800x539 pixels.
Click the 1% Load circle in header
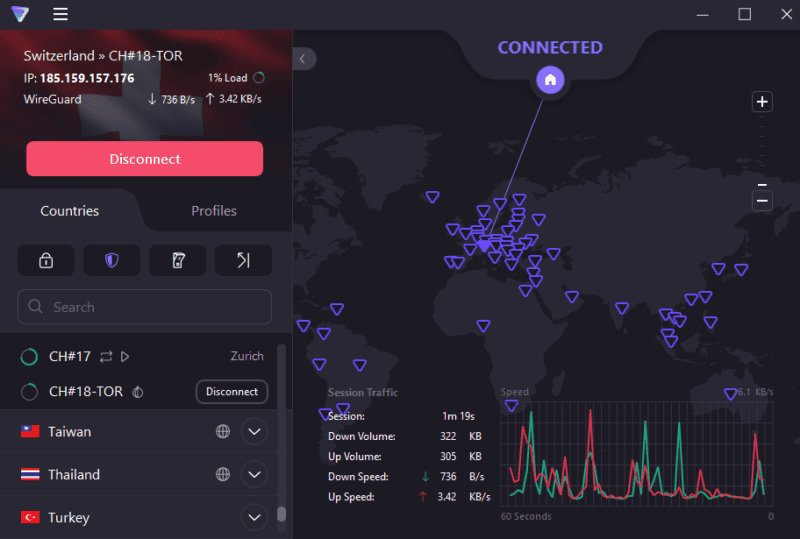[x=259, y=78]
